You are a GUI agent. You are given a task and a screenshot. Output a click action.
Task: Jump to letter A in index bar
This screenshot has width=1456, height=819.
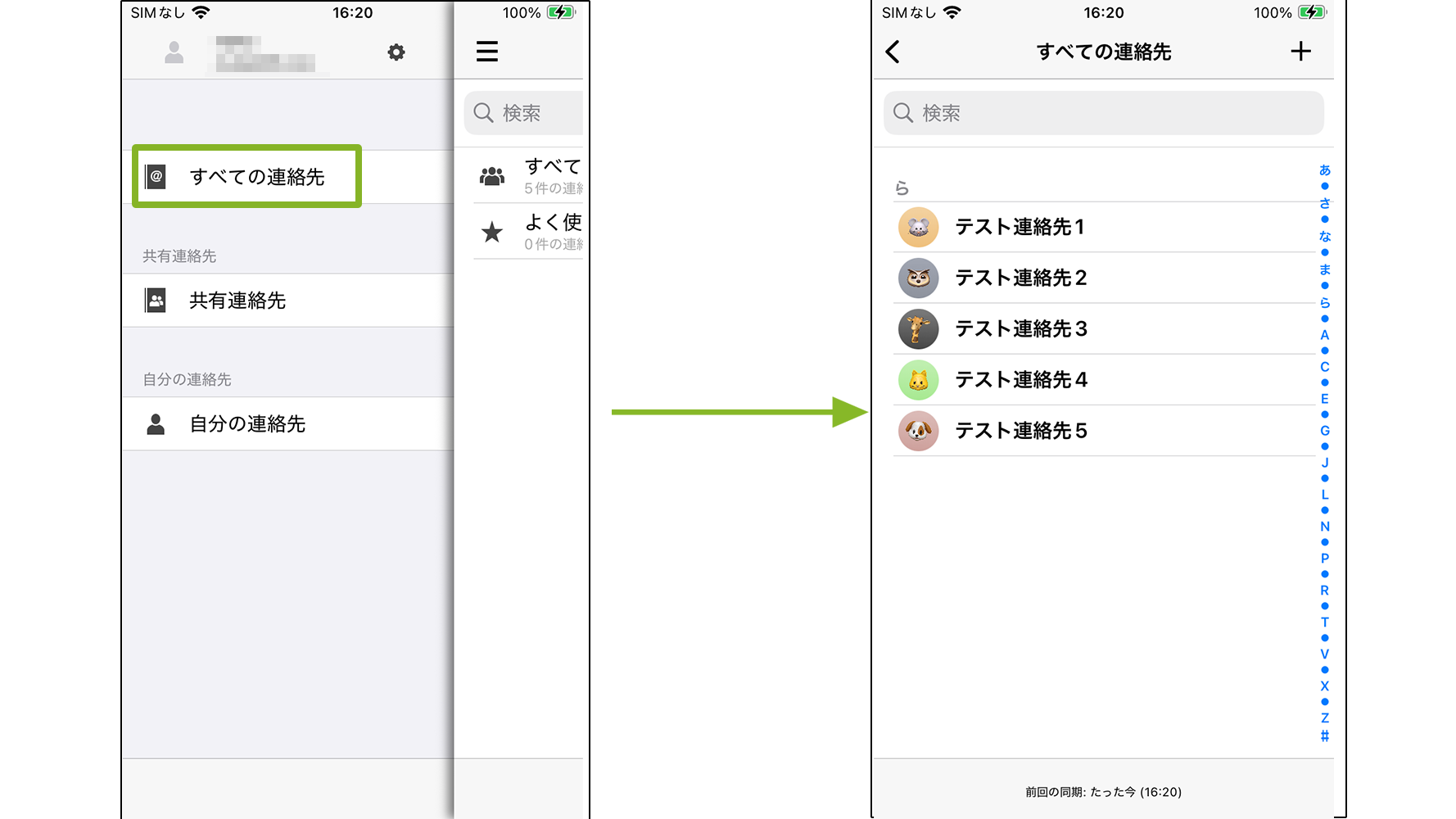coord(1324,335)
